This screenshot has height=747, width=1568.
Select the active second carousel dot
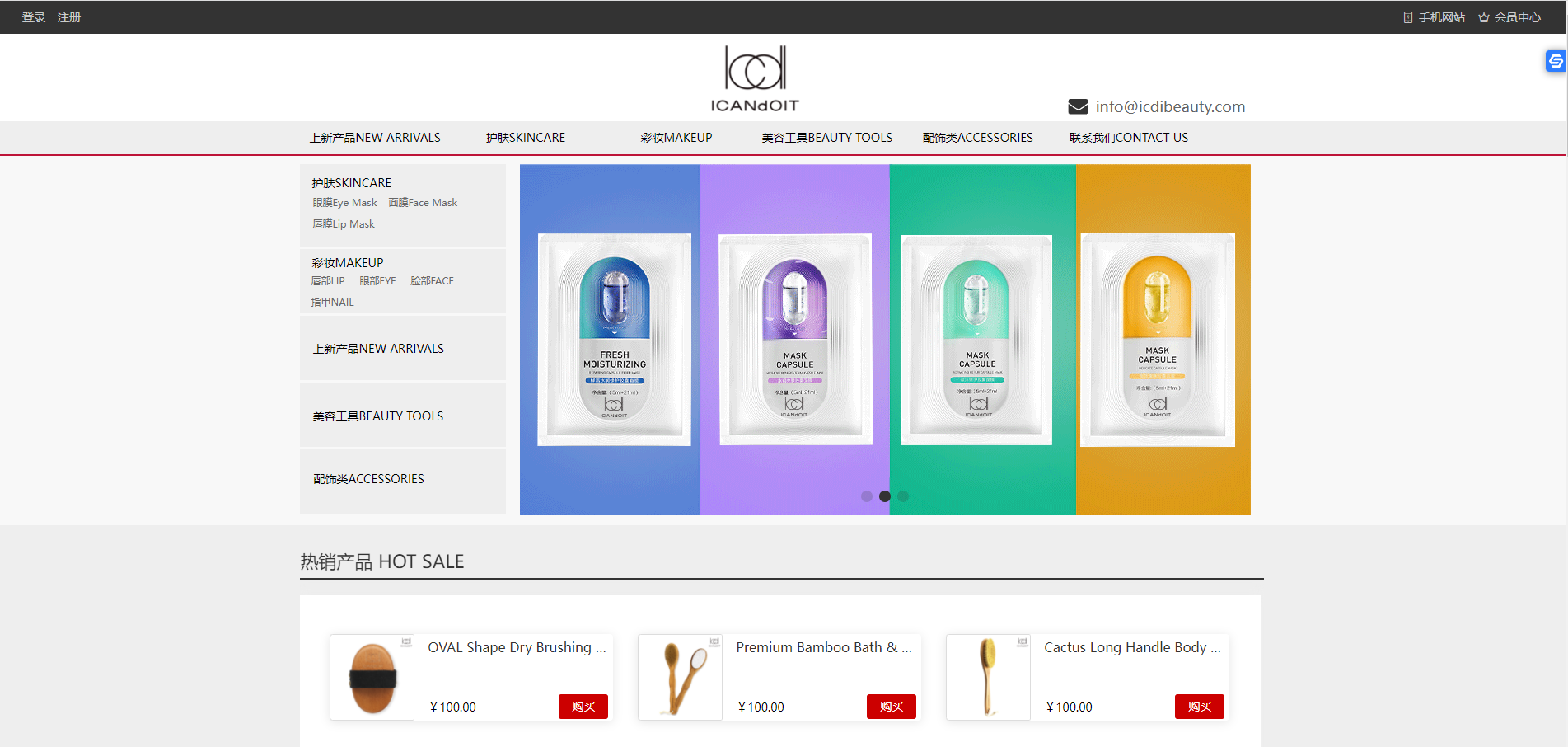tap(885, 496)
